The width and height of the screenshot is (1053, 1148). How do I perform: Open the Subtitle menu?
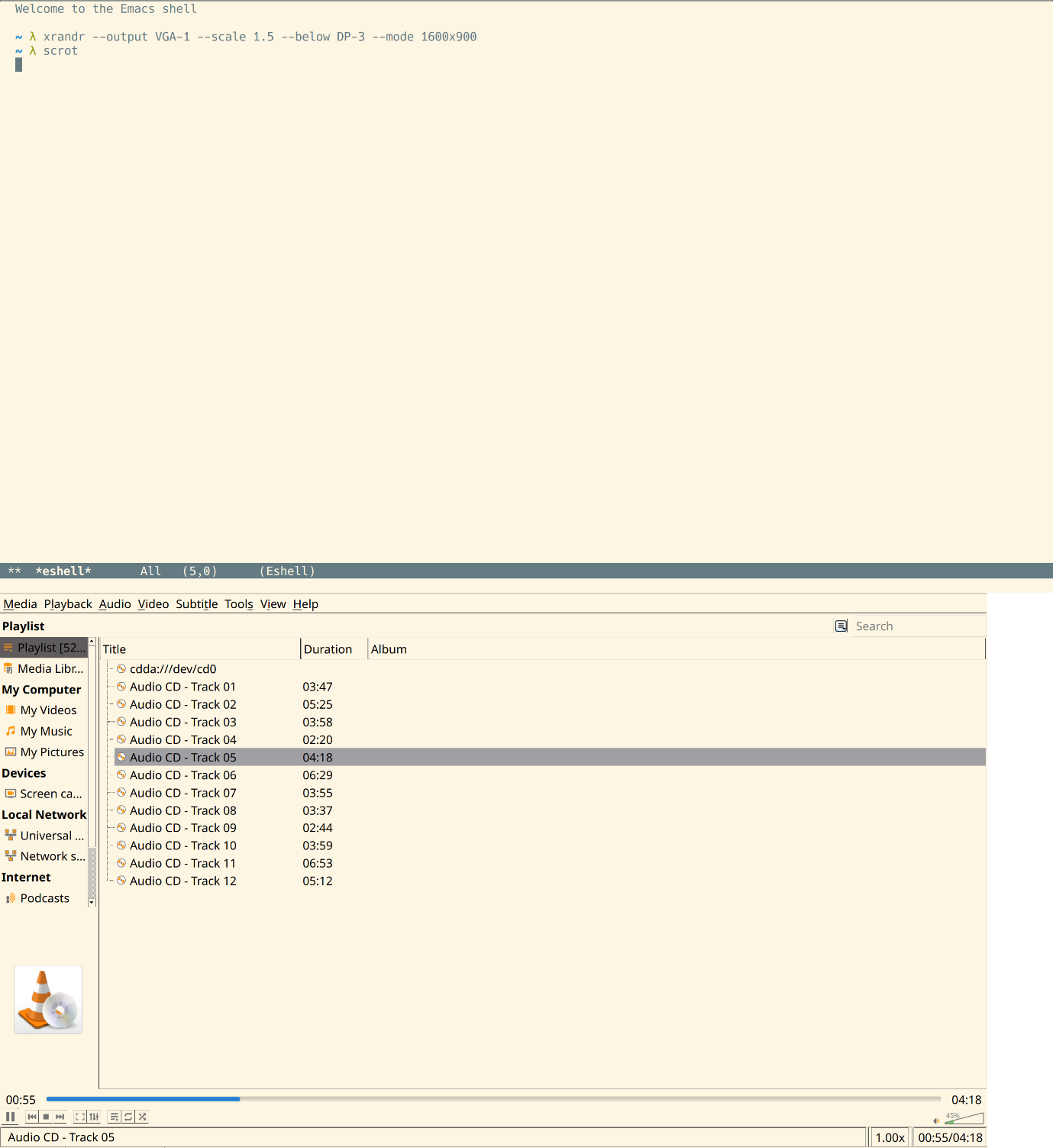click(196, 604)
